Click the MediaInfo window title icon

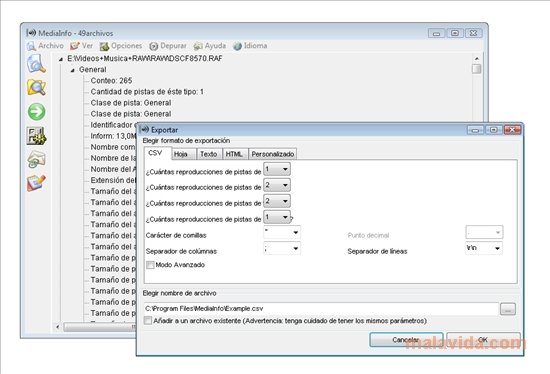pos(31,33)
